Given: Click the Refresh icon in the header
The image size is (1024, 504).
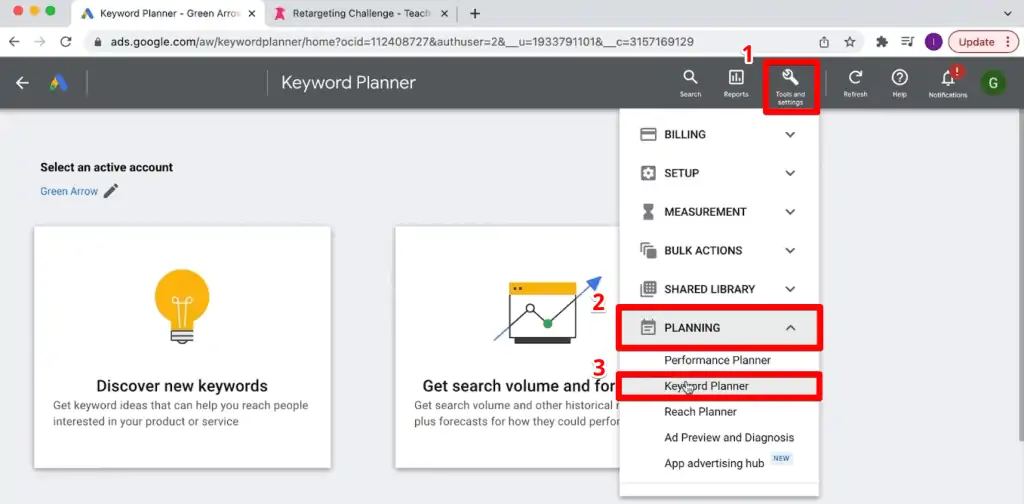Looking at the screenshot, I should 855,78.
